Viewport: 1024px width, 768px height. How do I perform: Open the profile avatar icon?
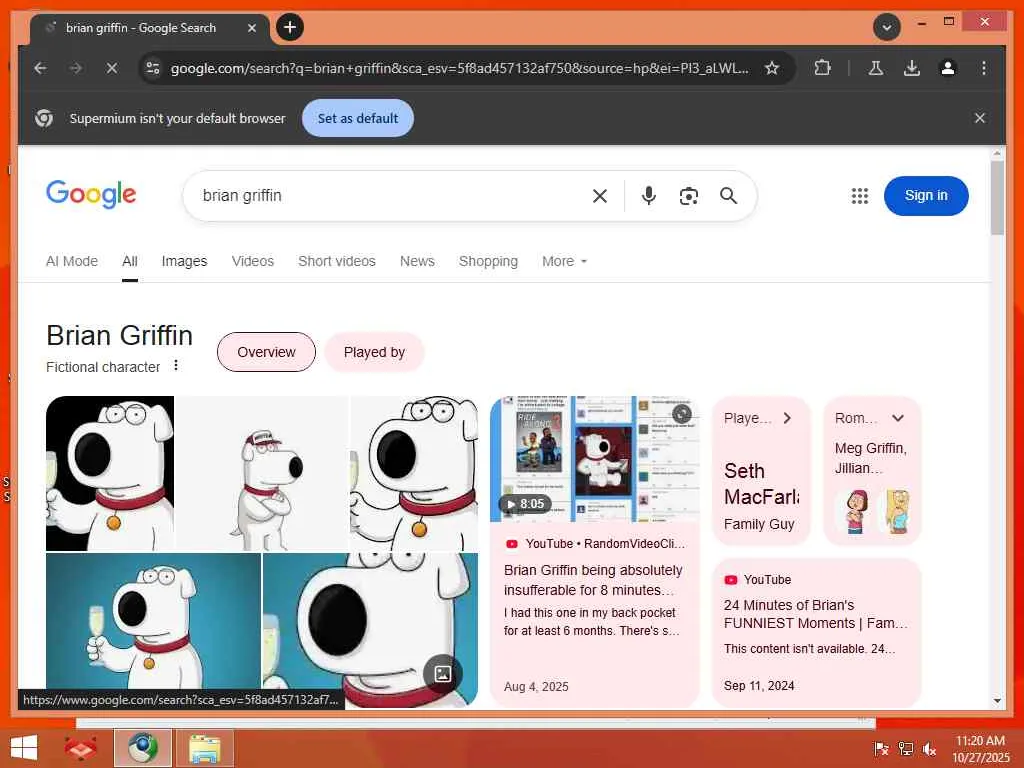tap(948, 68)
